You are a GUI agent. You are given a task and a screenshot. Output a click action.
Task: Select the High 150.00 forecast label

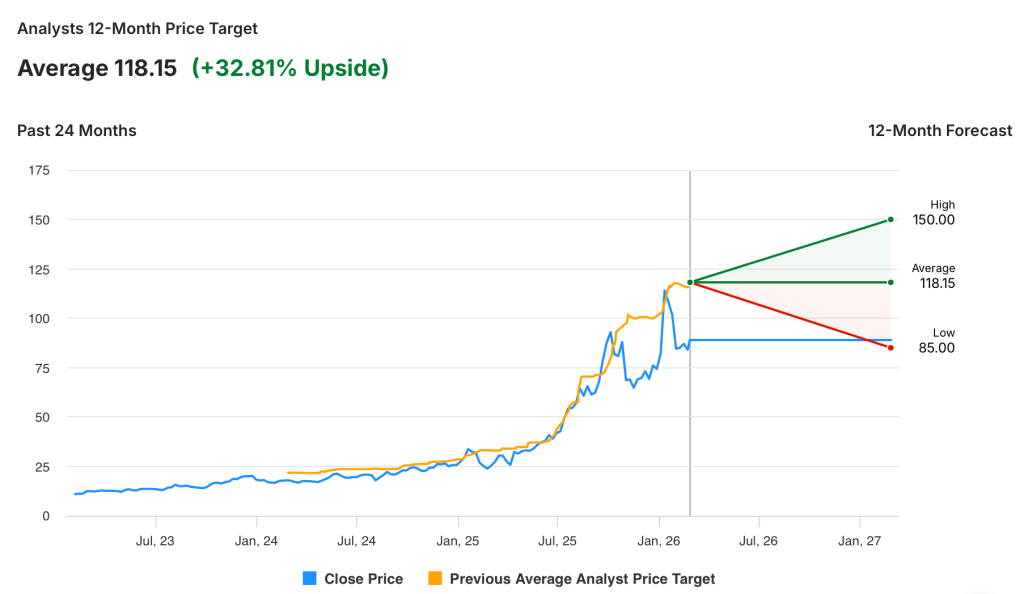tap(934, 213)
